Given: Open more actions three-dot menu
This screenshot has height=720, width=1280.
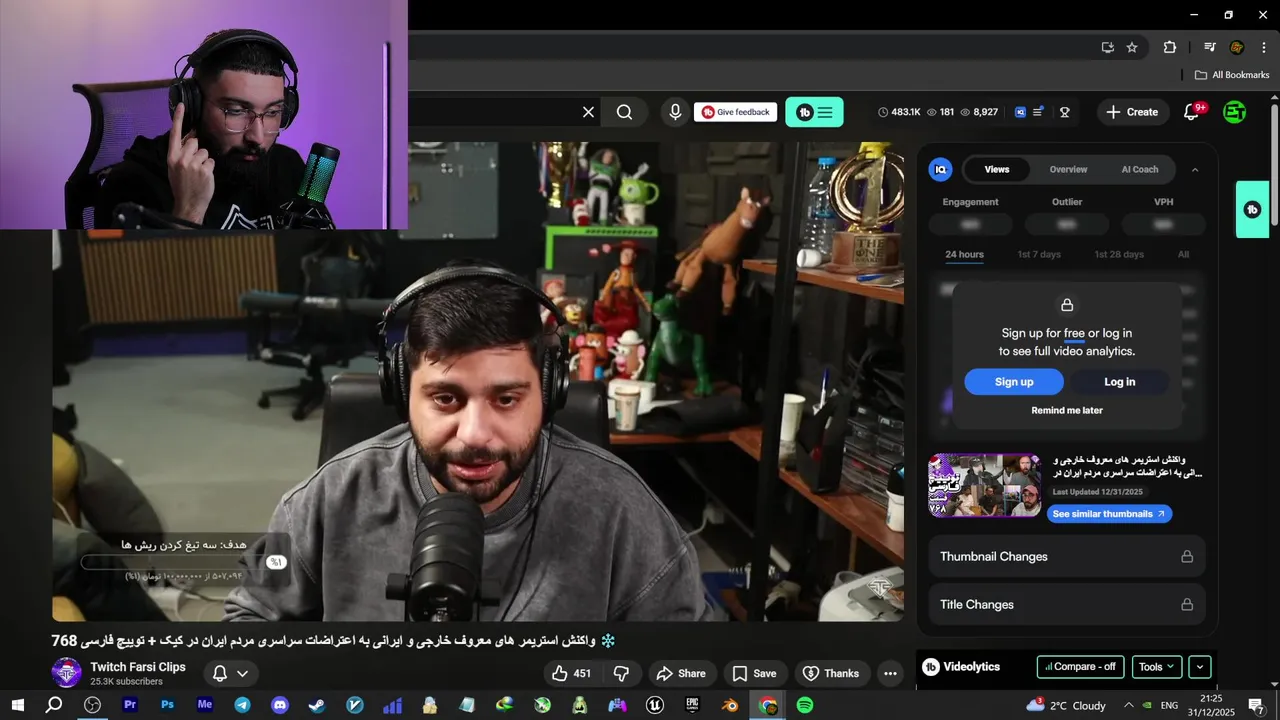Looking at the screenshot, I should click(x=890, y=674).
